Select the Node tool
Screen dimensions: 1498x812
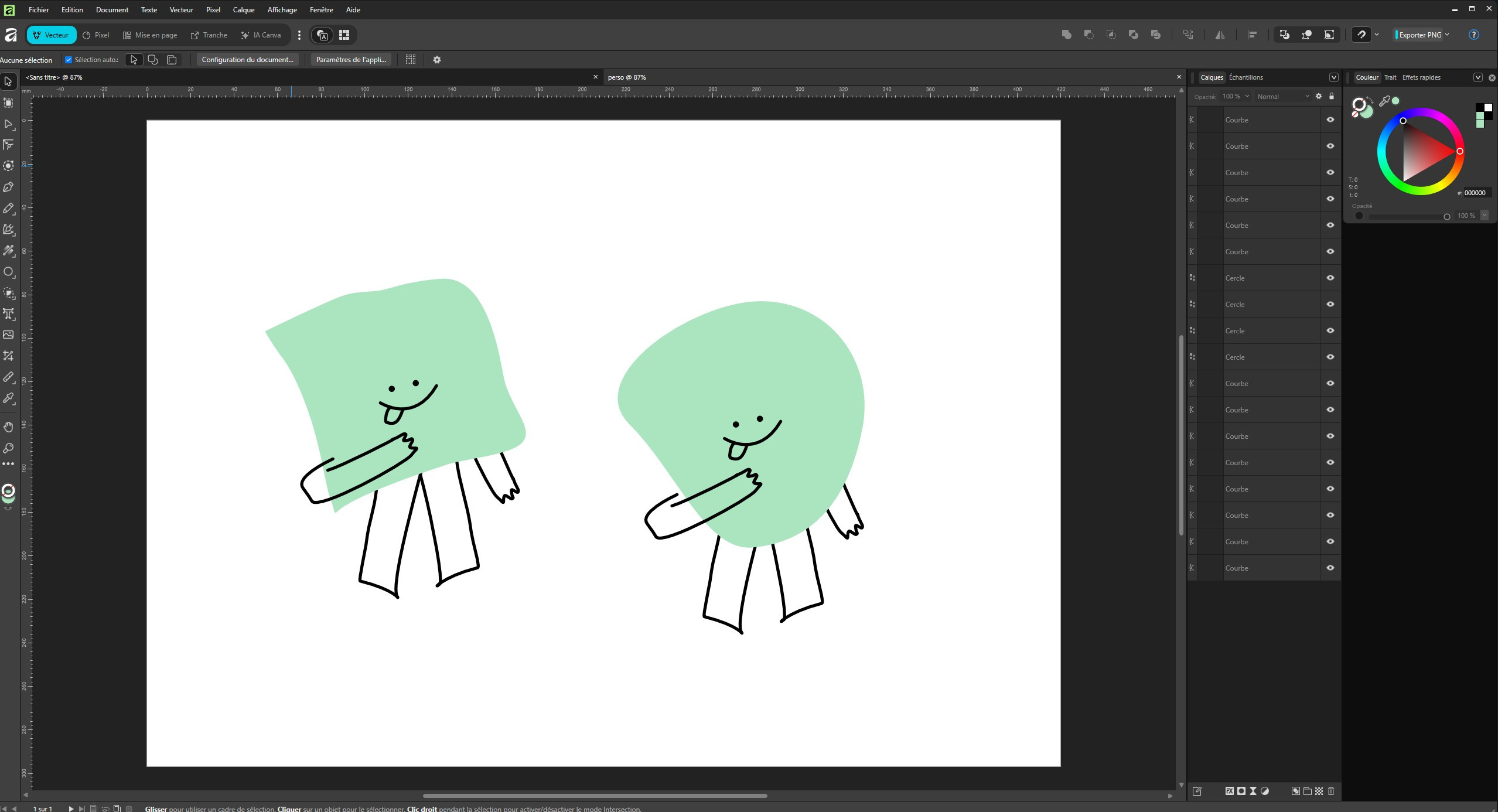[8, 124]
